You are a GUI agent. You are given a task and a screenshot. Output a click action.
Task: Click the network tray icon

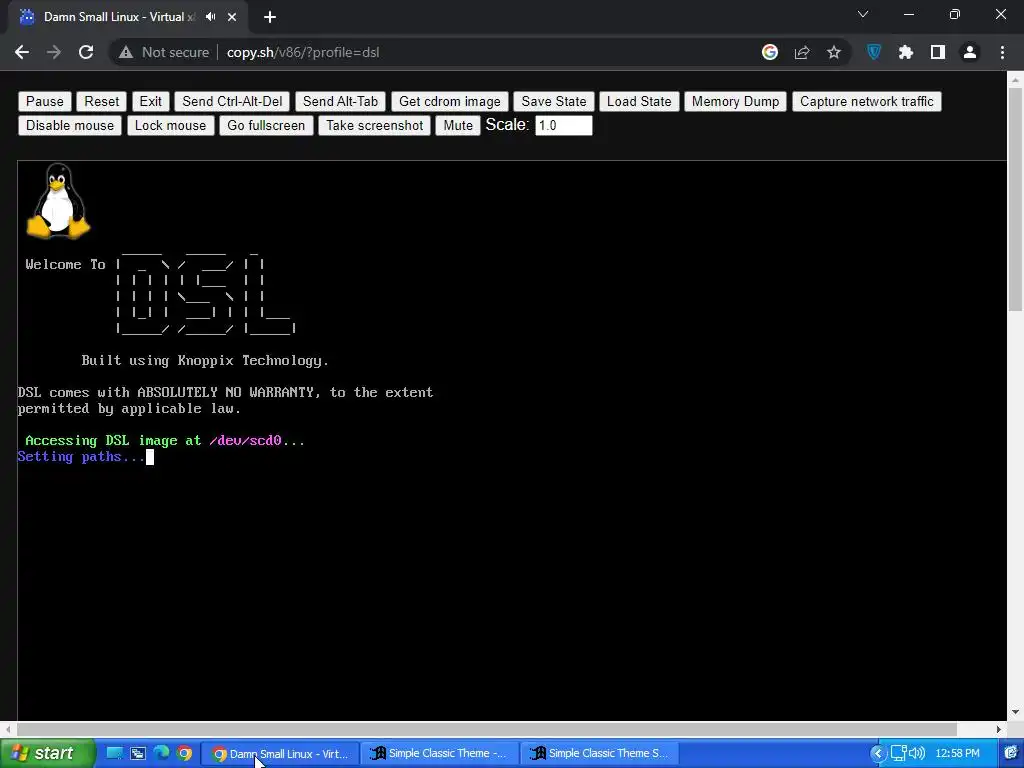(899, 754)
